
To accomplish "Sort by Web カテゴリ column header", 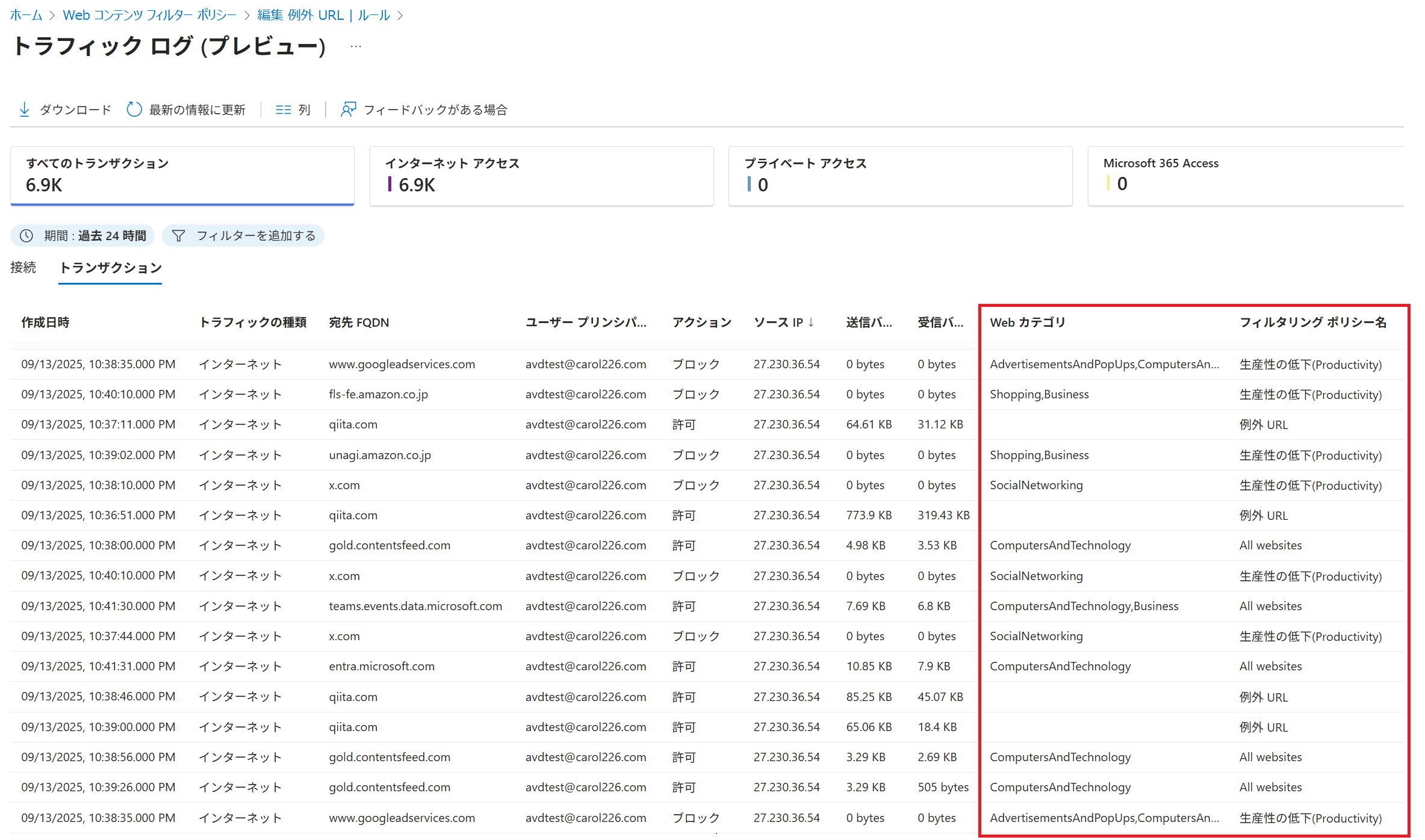I will click(x=1027, y=323).
